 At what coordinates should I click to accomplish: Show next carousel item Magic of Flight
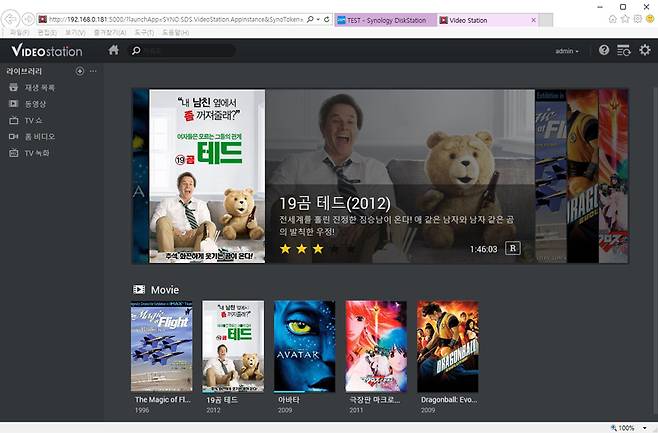click(551, 176)
